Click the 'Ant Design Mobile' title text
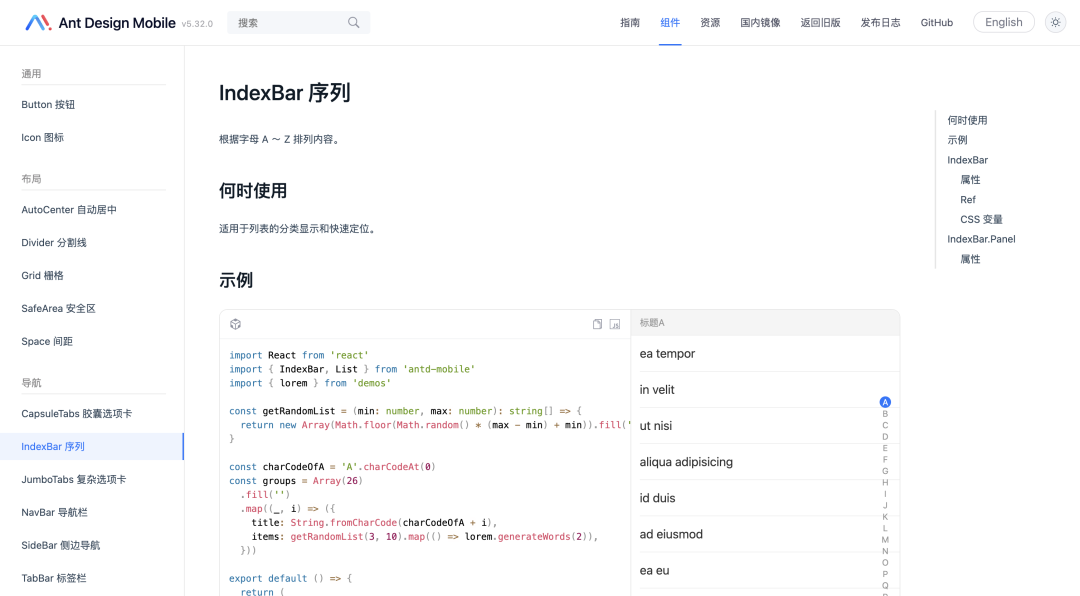This screenshot has height=596, width=1080. tap(117, 23)
